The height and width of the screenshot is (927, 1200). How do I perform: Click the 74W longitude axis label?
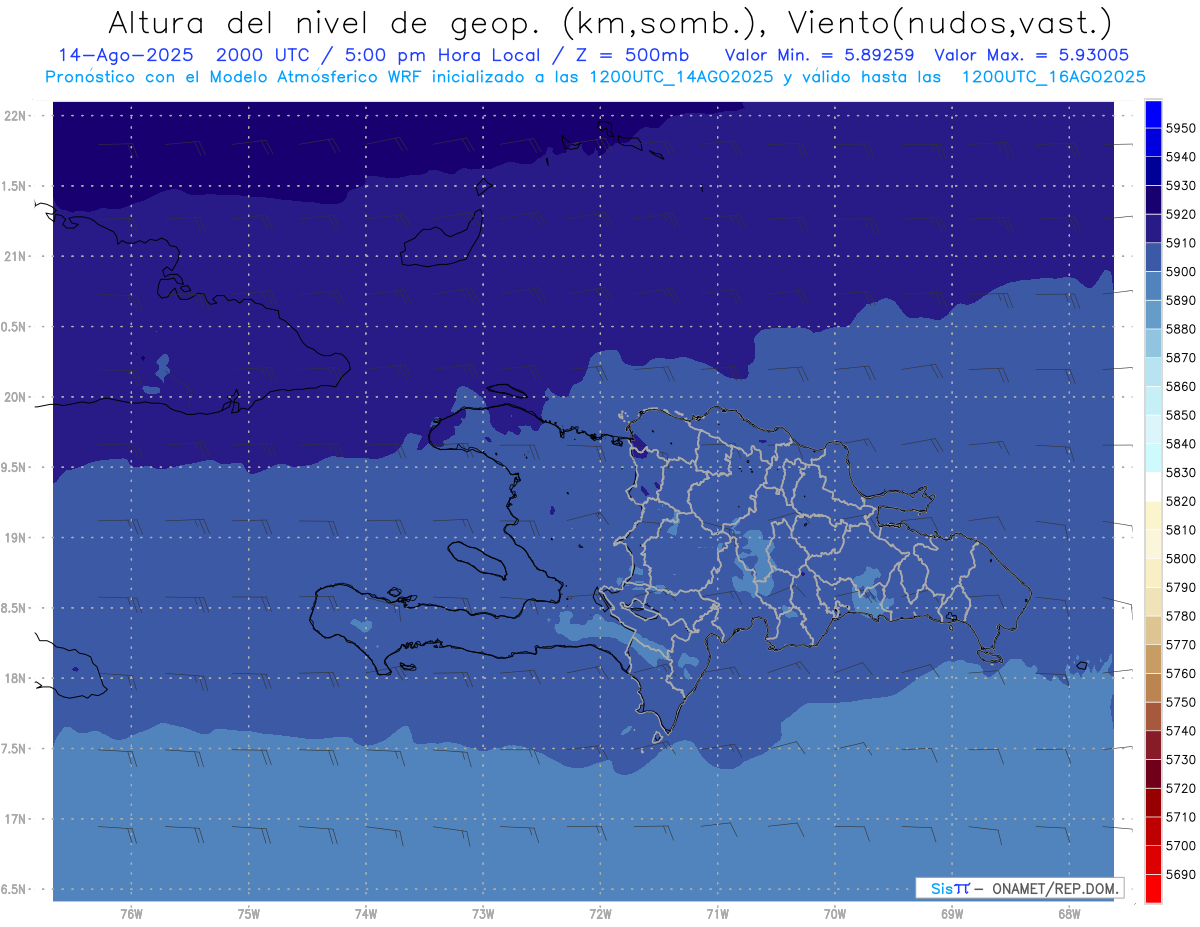[366, 914]
